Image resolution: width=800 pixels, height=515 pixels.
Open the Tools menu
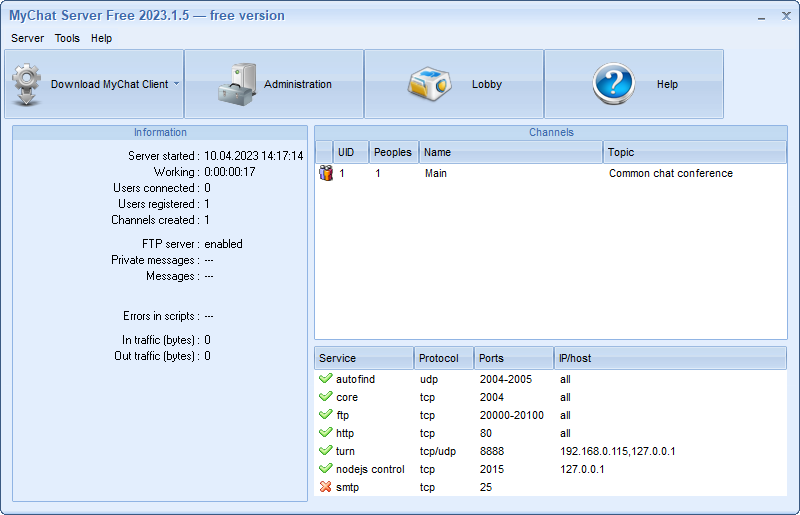pyautogui.click(x=67, y=38)
